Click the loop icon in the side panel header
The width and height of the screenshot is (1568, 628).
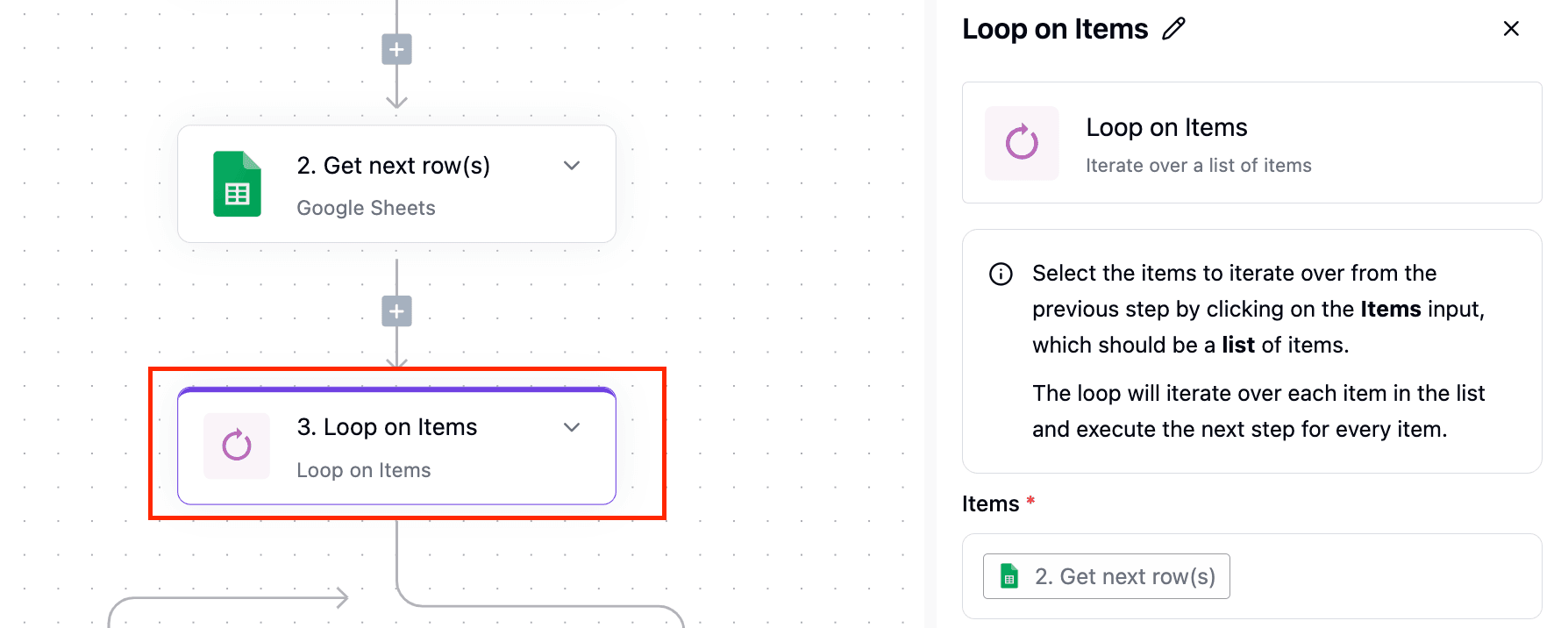1022,143
